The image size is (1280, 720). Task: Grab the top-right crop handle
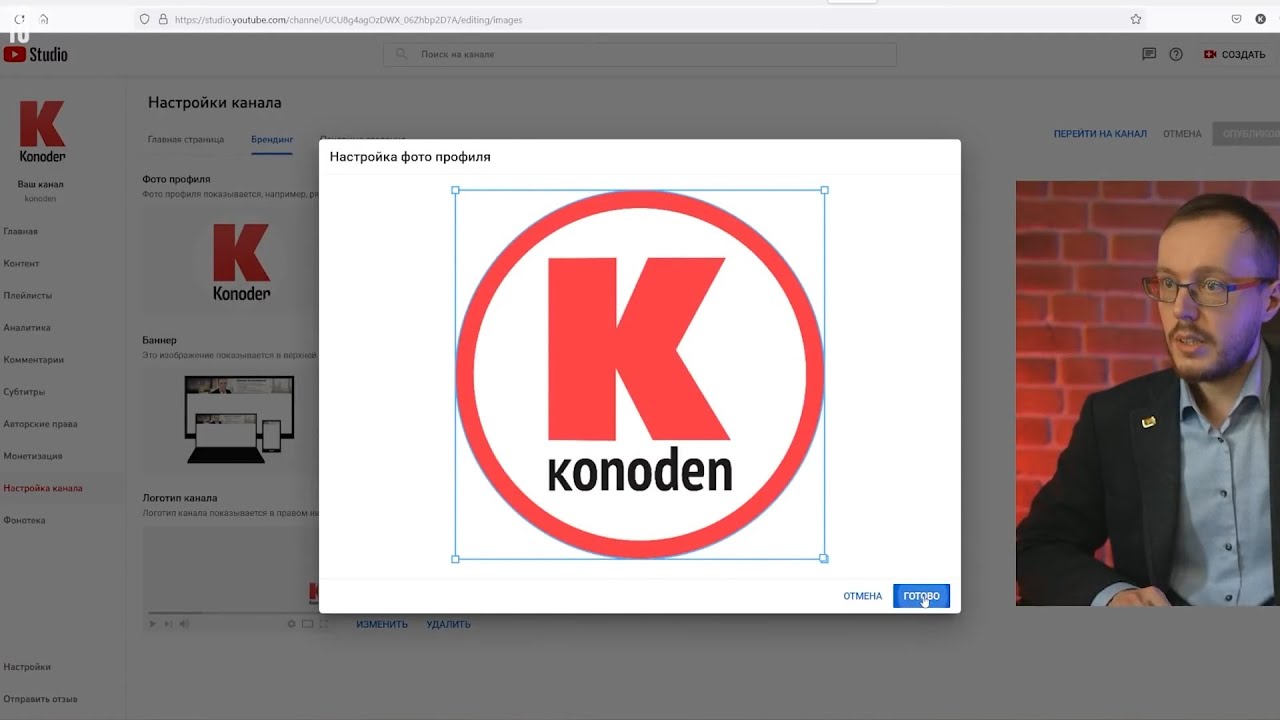coord(824,190)
